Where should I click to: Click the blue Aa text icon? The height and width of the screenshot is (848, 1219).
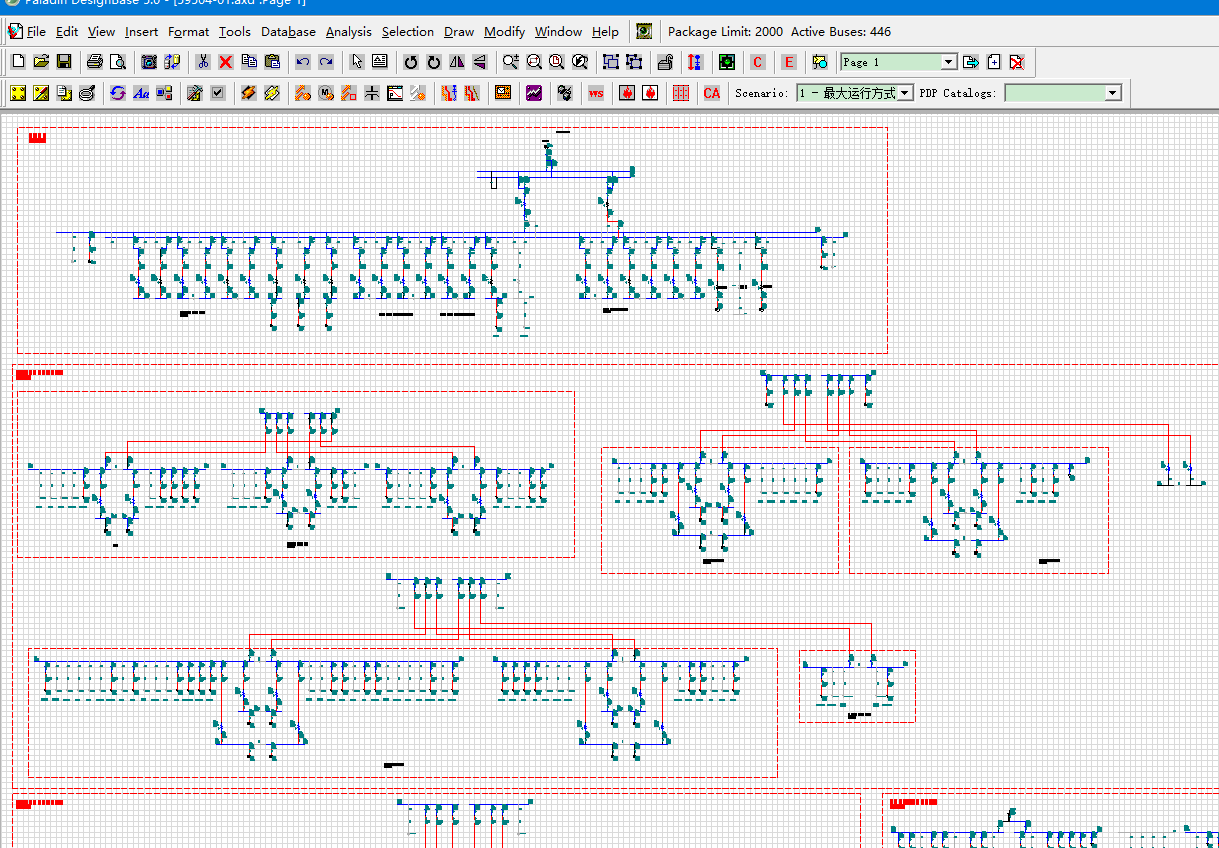click(x=141, y=93)
